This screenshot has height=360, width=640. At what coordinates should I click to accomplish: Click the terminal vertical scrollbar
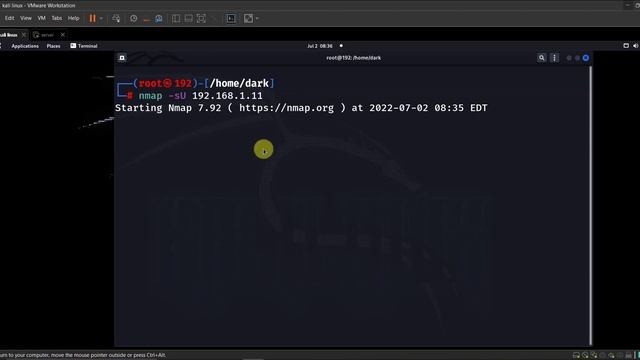590,205
